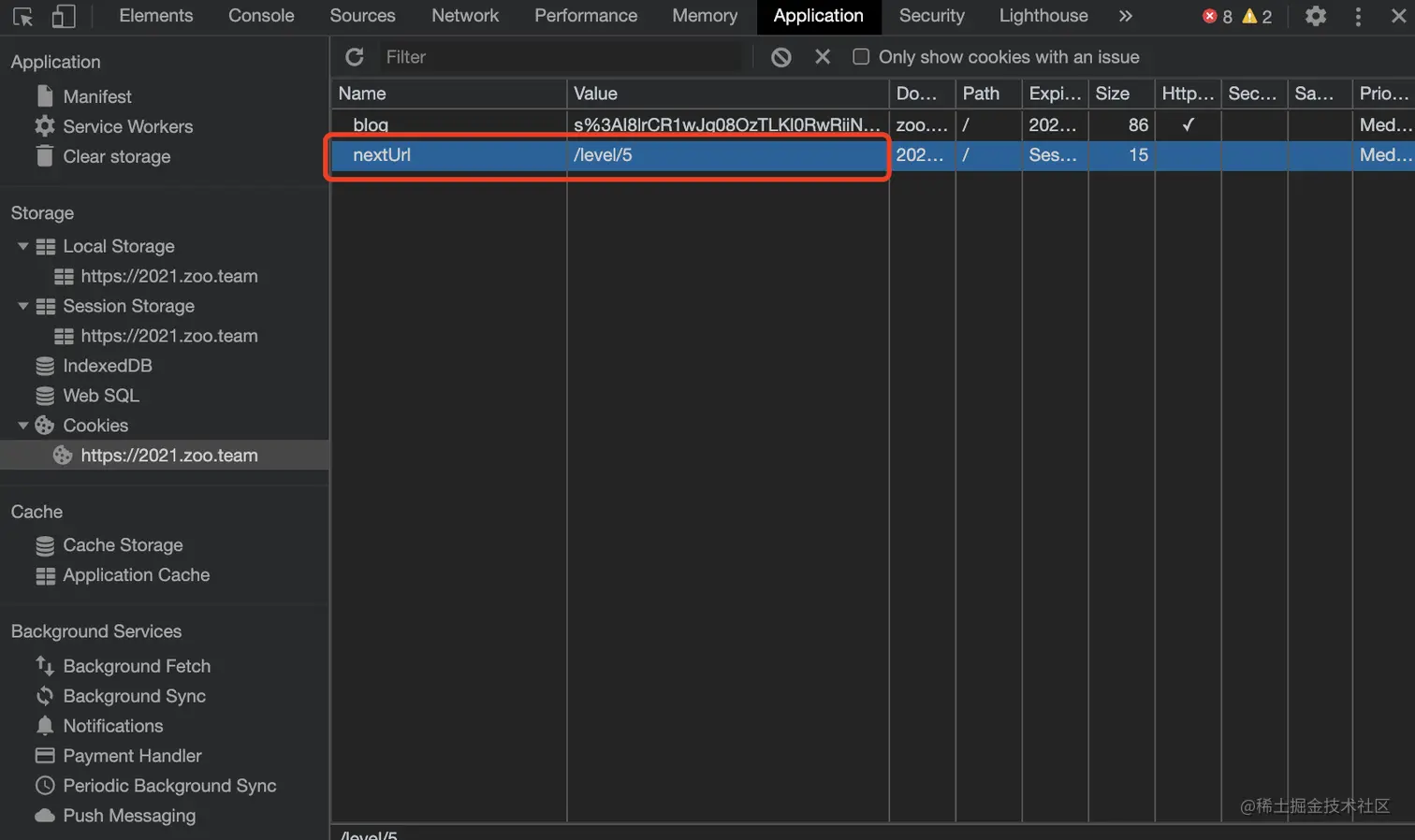Viewport: 1415px width, 840px height.
Task: Open Notifications in Background Services
Action: 113,726
